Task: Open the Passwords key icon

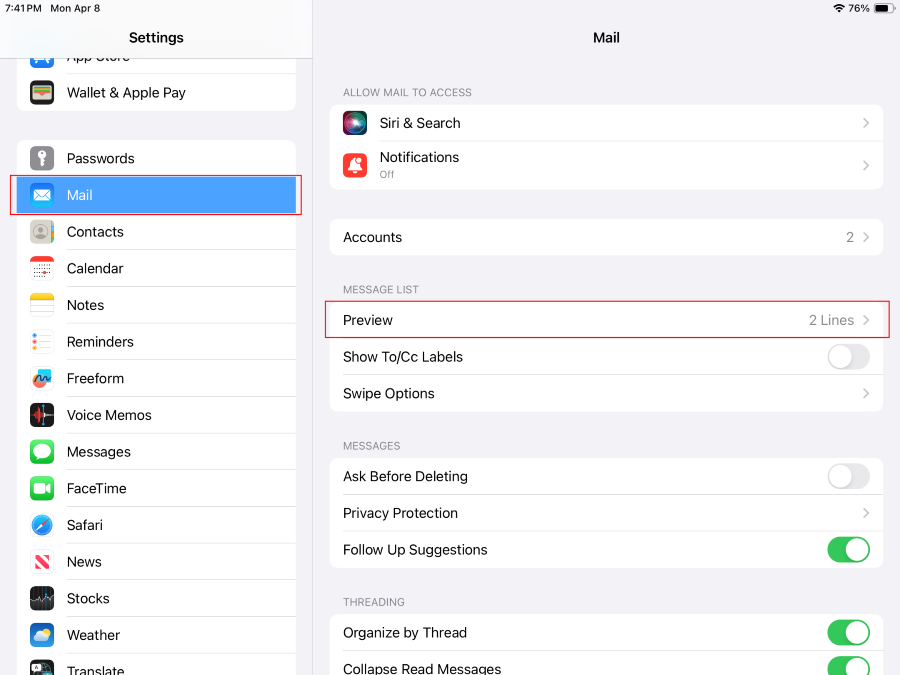Action: (42, 158)
